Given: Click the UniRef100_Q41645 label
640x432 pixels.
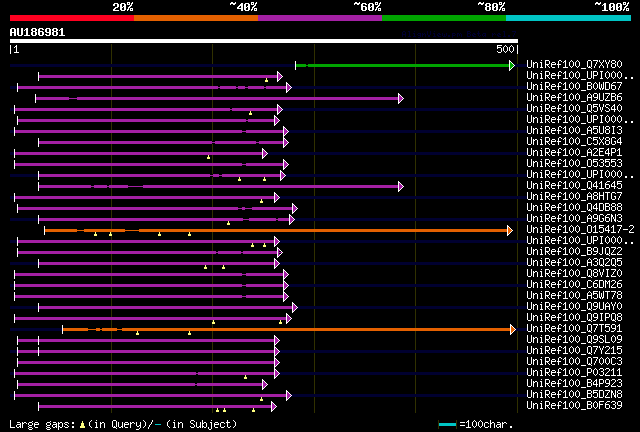Looking at the screenshot, I should pos(574,185).
